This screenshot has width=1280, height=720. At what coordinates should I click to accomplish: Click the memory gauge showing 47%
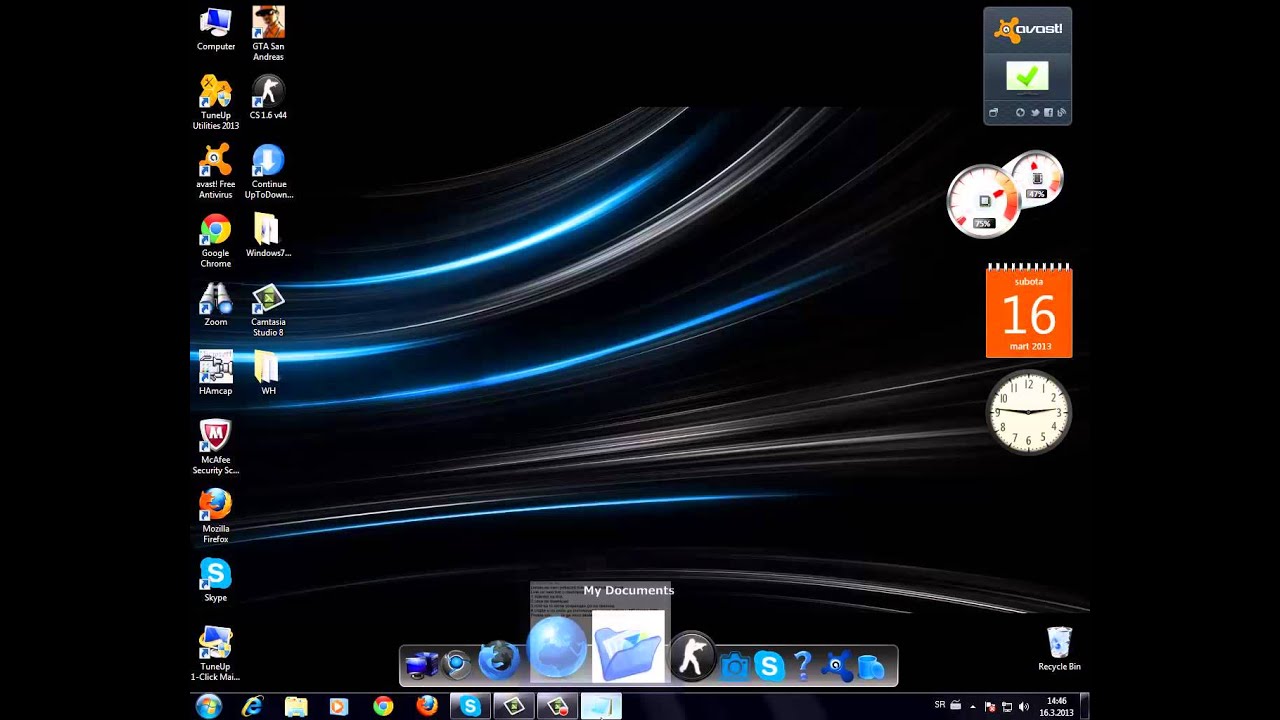coord(1036,178)
